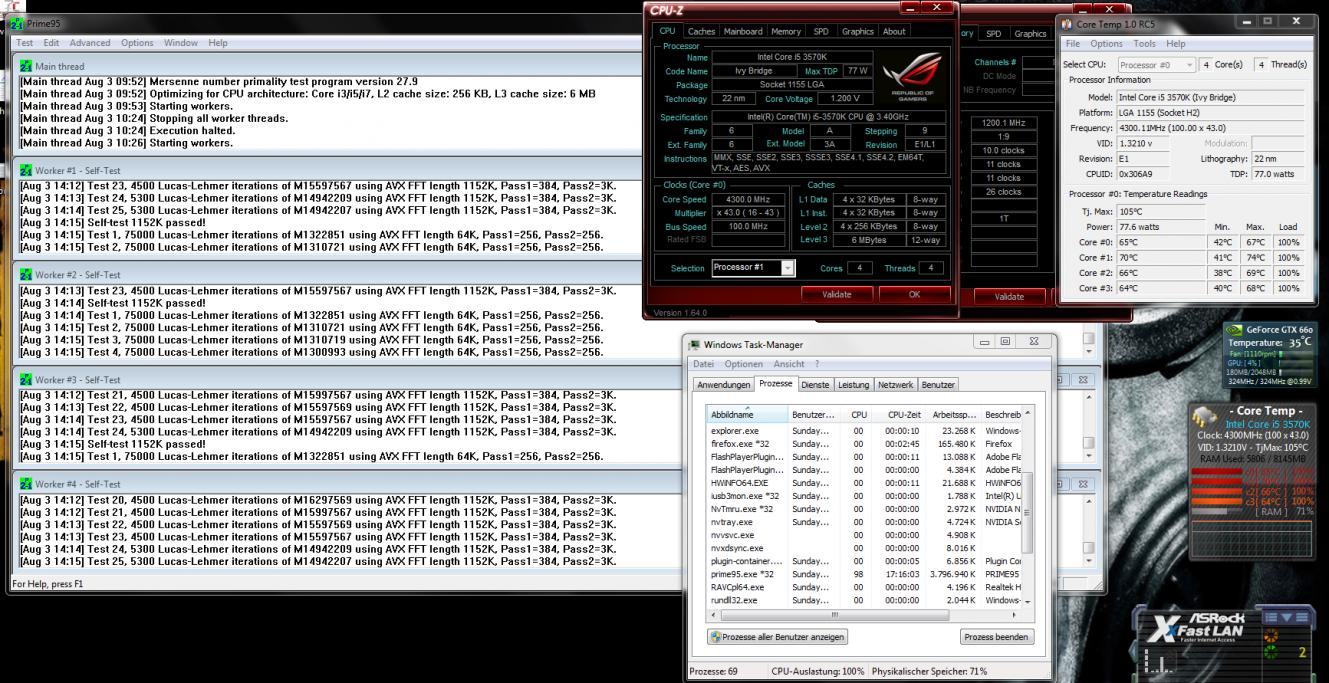
Task: Open Prime95 Test menu
Action: tap(24, 43)
